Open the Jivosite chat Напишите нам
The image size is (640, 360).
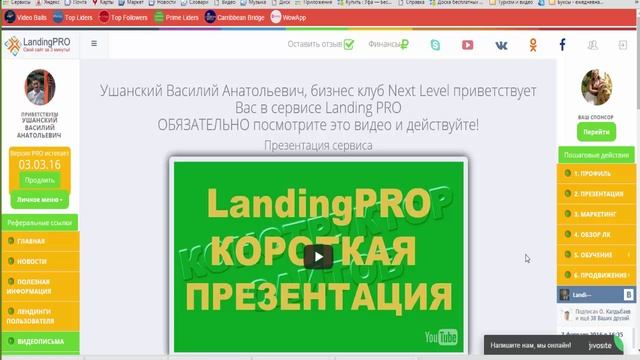(x=553, y=345)
